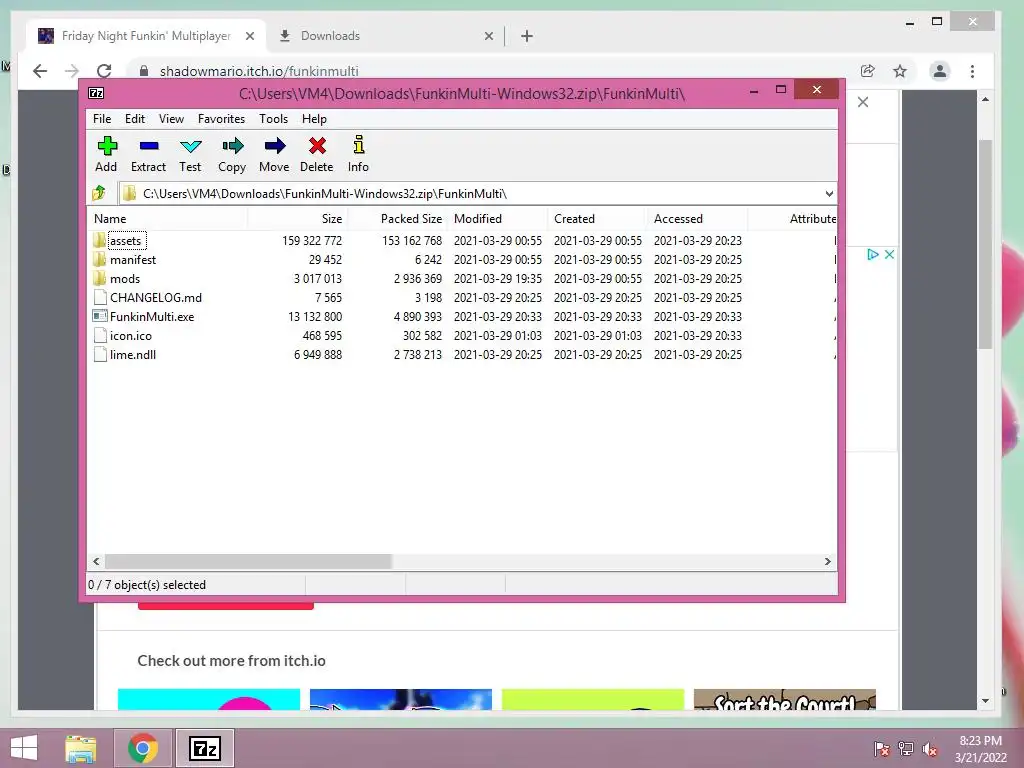The height and width of the screenshot is (768, 1024).
Task: Select the lime.ndll file name
Action: coord(133,355)
